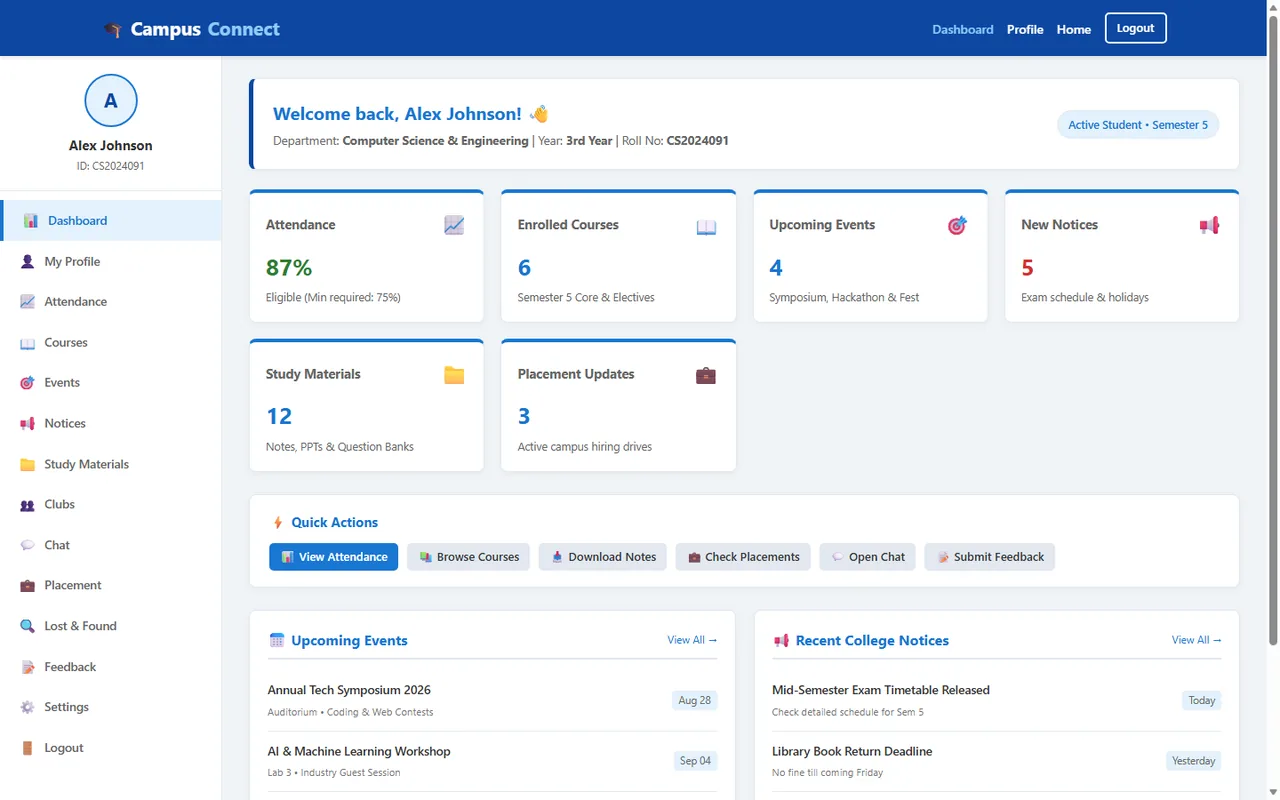Screen dimensions: 1280x800
Task: Open Dashboard in the sidebar
Action: click(x=111, y=220)
